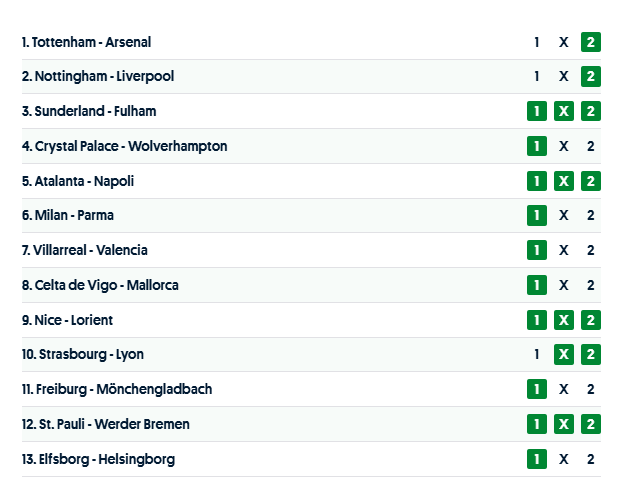
Task: Click the Atalanta - Napoli match row label
Action: (x=78, y=181)
